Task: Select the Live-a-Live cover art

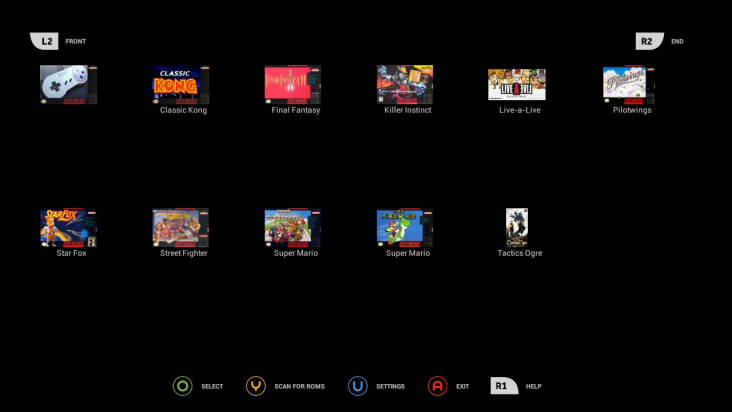Action: (x=517, y=84)
